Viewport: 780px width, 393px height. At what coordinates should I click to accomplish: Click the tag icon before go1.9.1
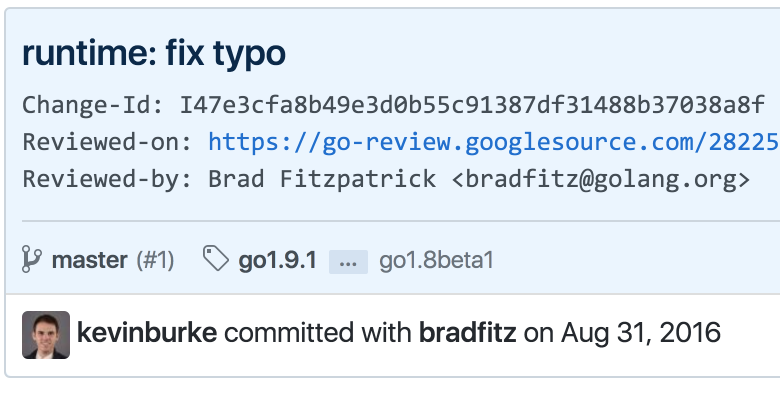click(x=216, y=259)
